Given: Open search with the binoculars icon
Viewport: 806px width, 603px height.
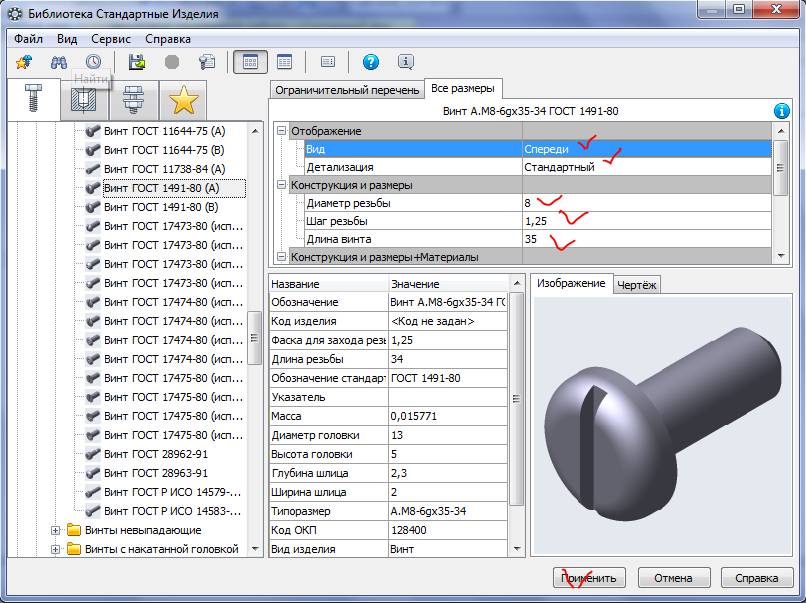Looking at the screenshot, I should [x=59, y=62].
